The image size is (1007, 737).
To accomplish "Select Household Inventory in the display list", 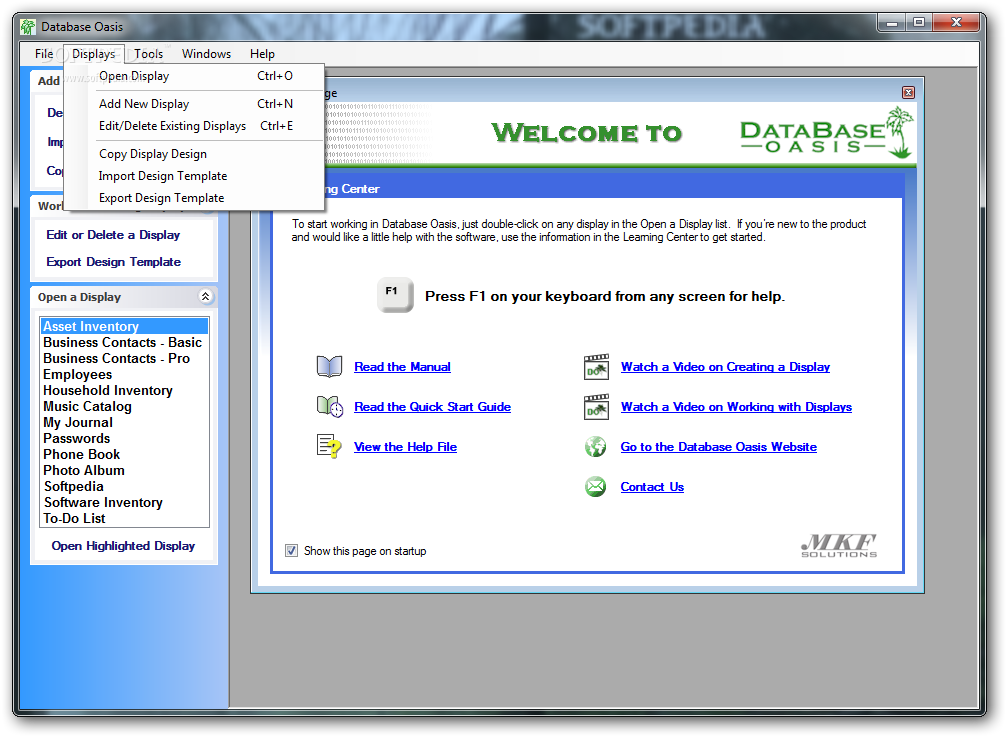I will tap(125, 390).
